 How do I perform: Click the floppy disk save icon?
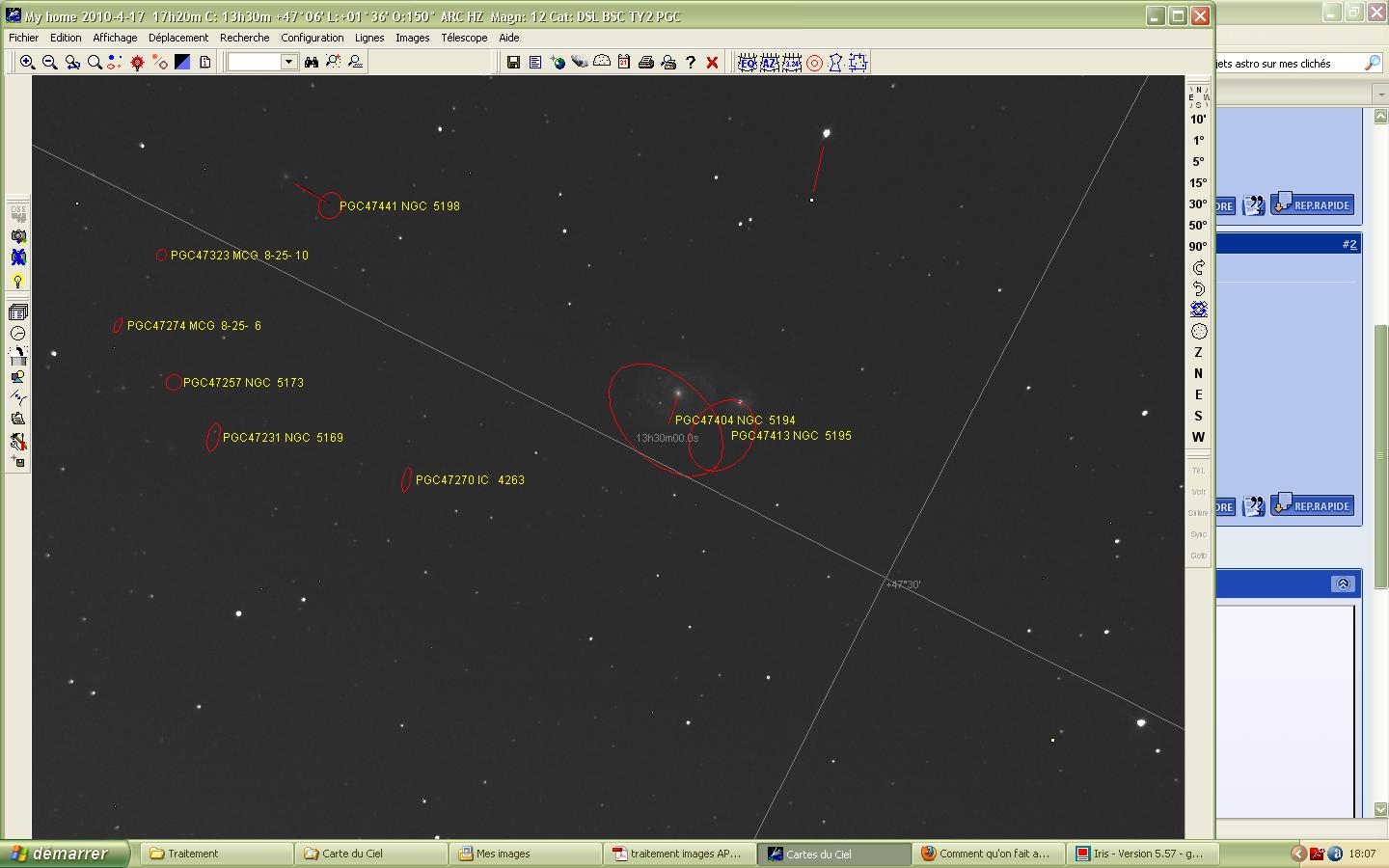point(513,63)
